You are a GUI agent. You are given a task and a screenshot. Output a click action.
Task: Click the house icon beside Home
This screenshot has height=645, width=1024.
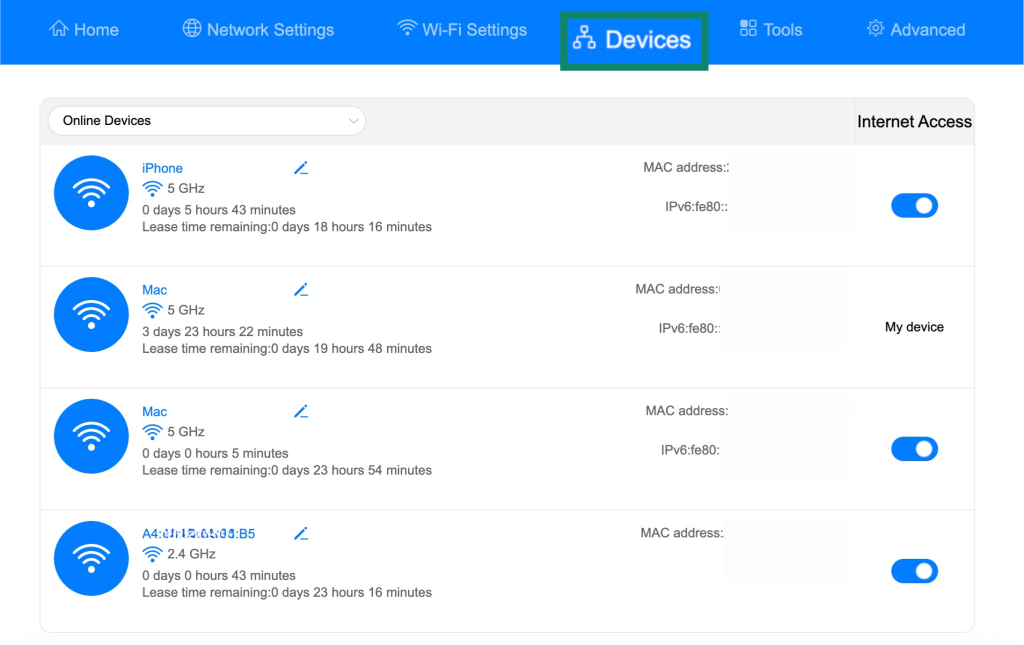[x=59, y=29]
